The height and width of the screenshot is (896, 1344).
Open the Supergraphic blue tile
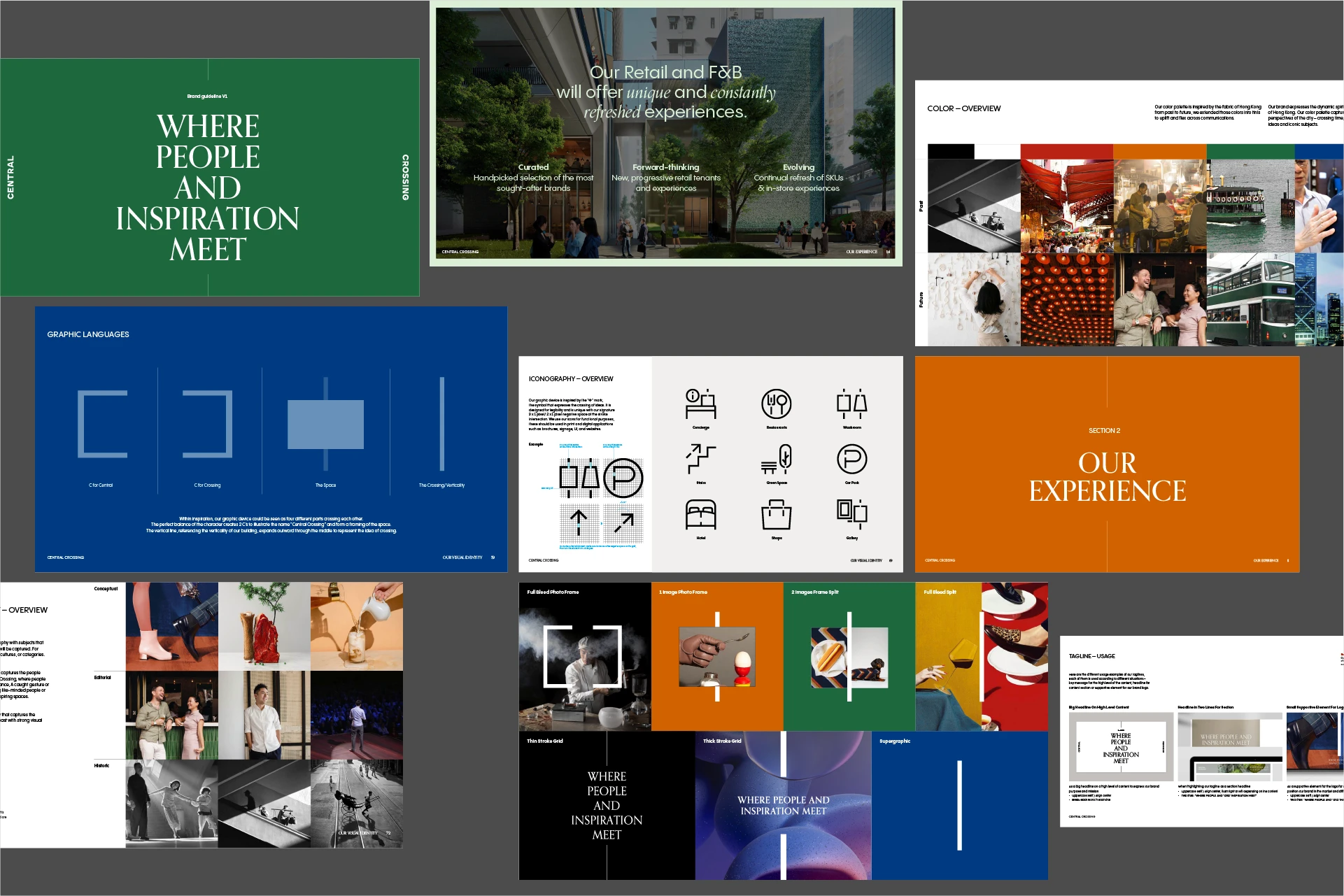[x=959, y=805]
